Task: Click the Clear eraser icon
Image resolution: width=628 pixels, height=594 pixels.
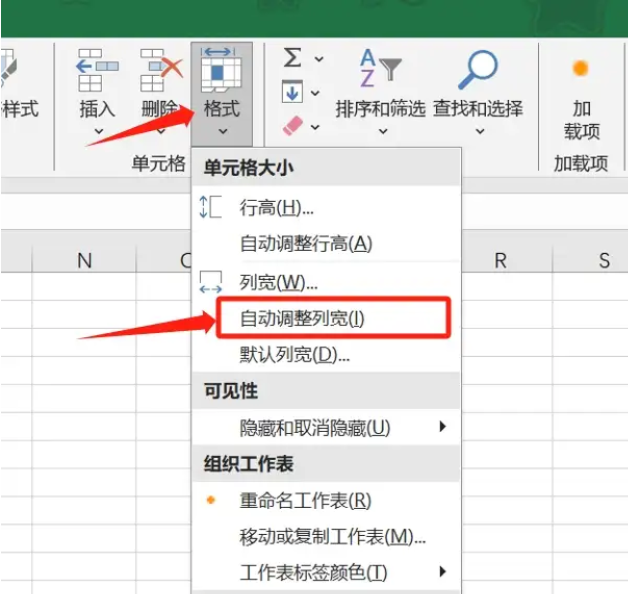Action: [293, 126]
